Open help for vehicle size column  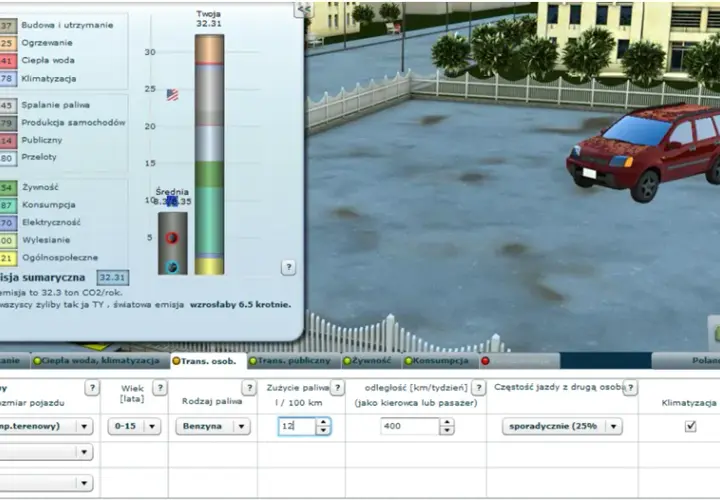pos(92,388)
